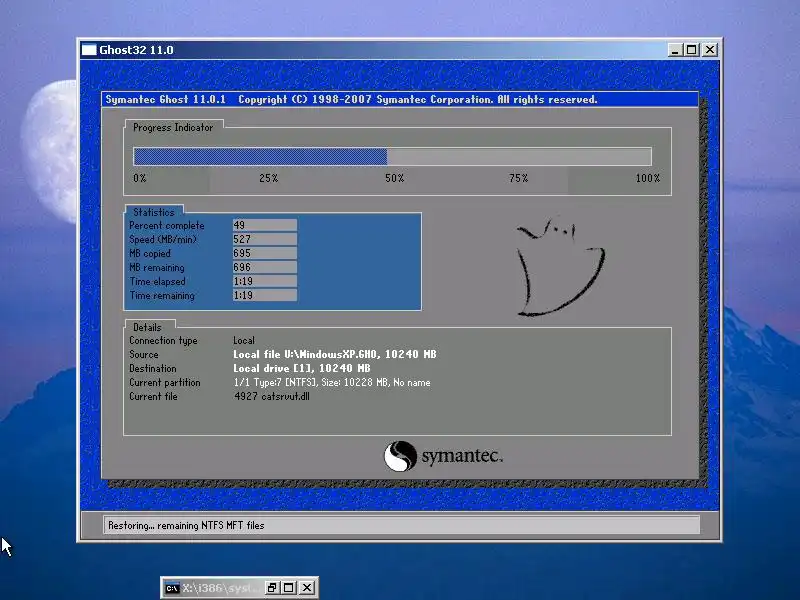Click the 100% progress label

tap(648, 178)
